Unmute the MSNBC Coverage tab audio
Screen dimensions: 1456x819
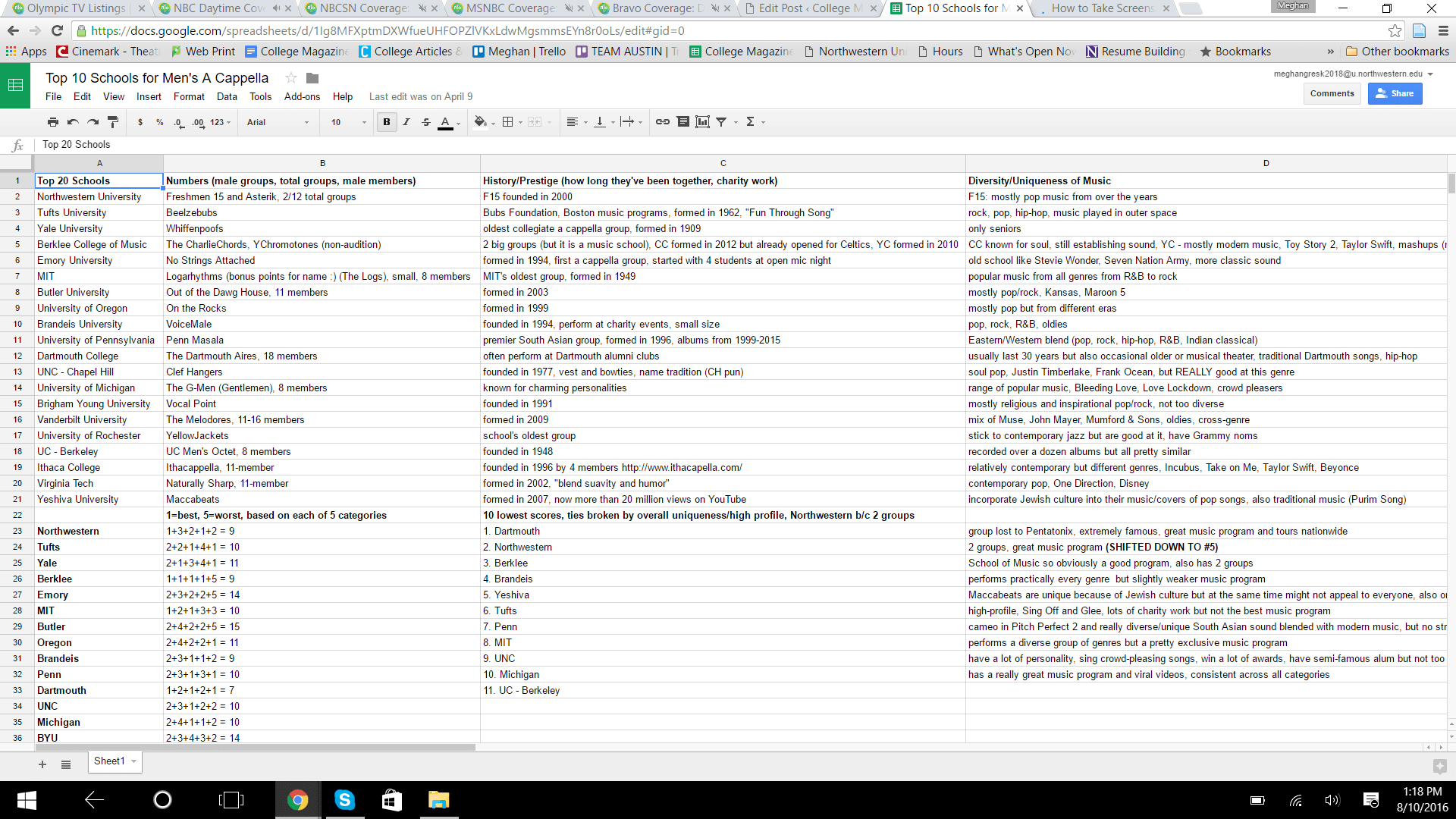tap(568, 8)
